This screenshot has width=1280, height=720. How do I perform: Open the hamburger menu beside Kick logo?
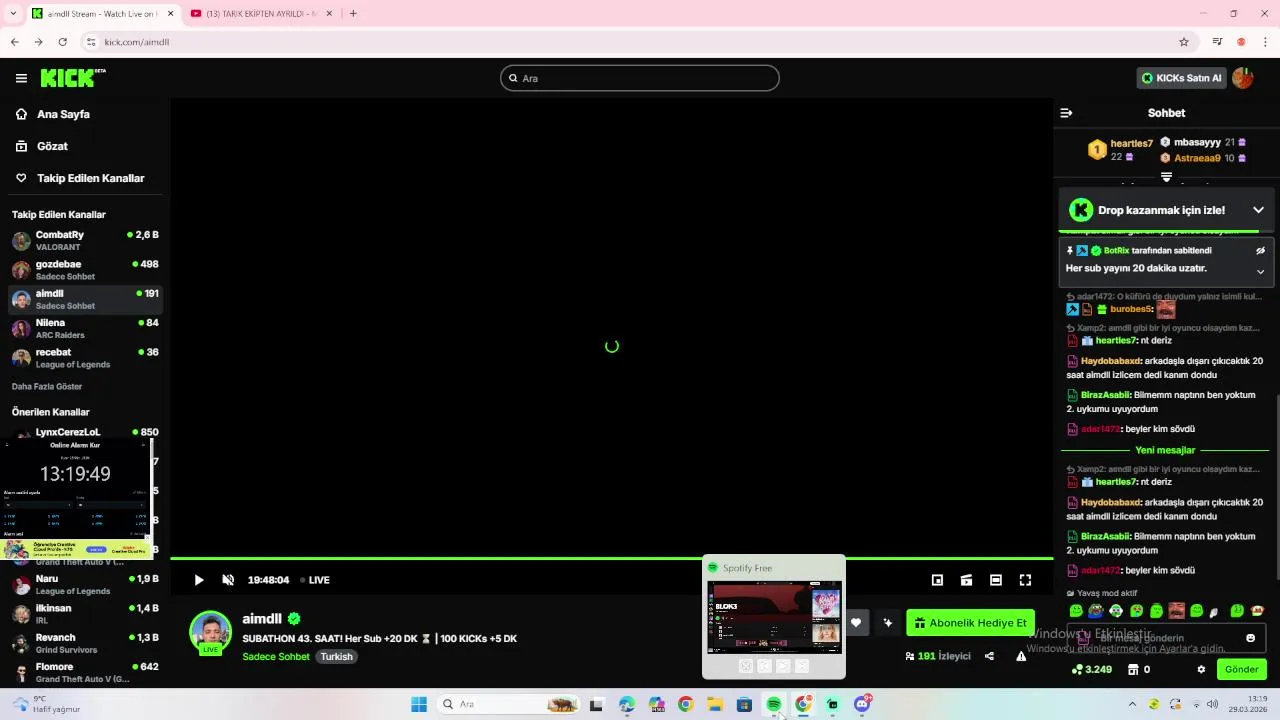tap(21, 78)
